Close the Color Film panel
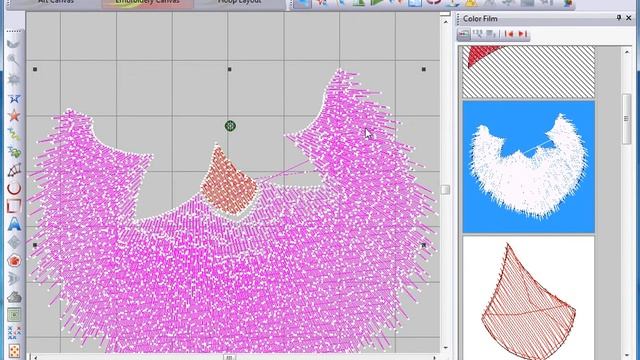This screenshot has height=360, width=640. tap(629, 18)
